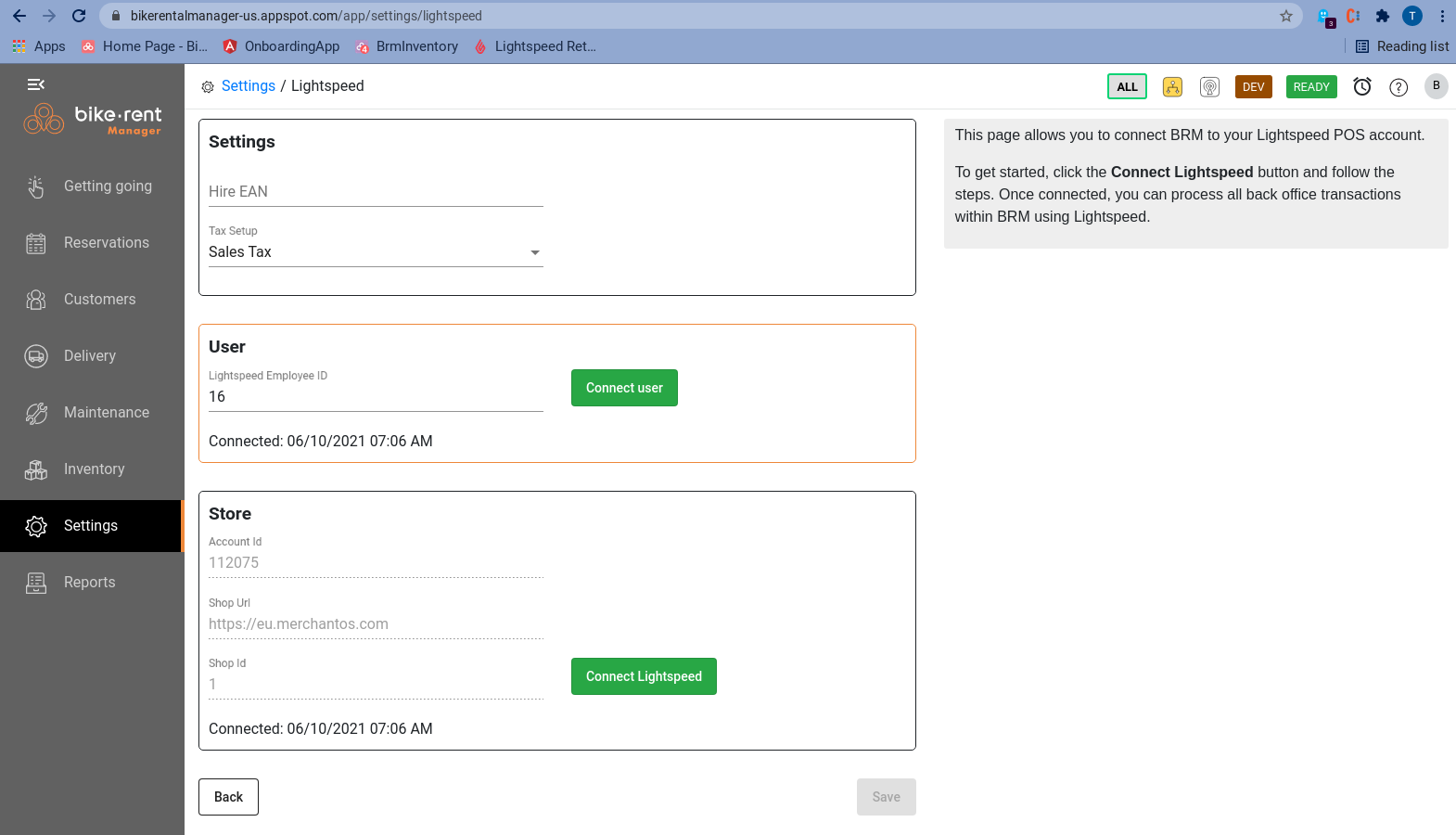This screenshot has width=1456, height=835.
Task: Click the Shop Url field
Action: [376, 624]
